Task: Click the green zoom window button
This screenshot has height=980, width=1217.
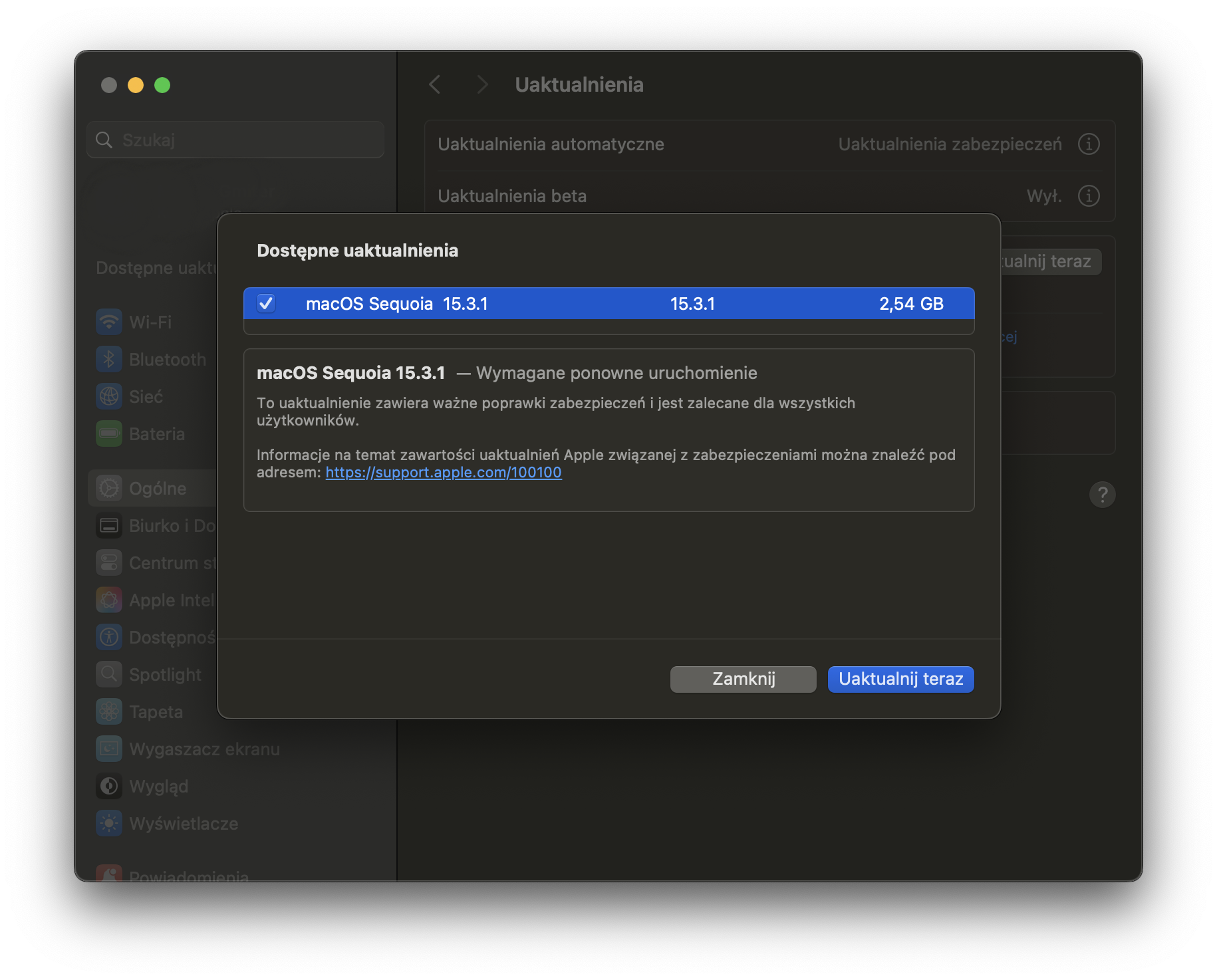Action: (x=162, y=85)
